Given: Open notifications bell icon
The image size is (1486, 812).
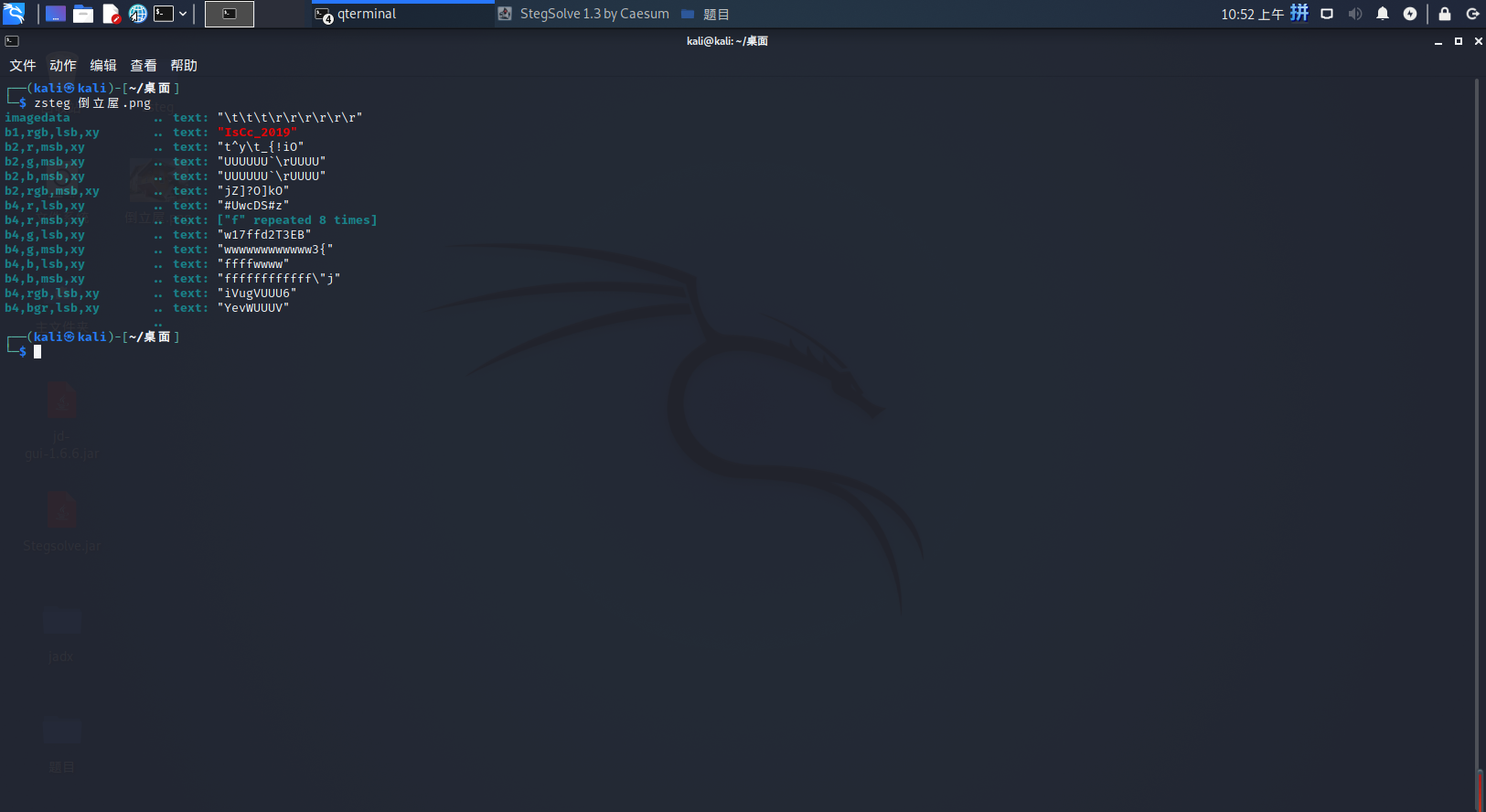Looking at the screenshot, I should [1383, 14].
